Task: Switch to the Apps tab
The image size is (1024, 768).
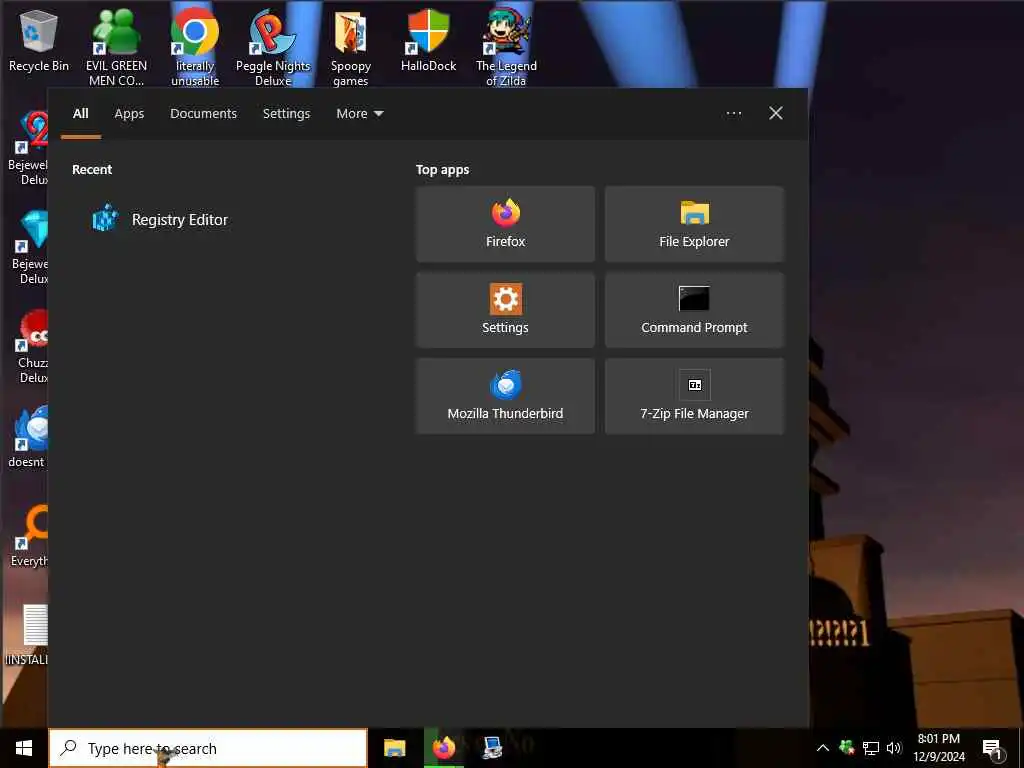Action: 129,114
